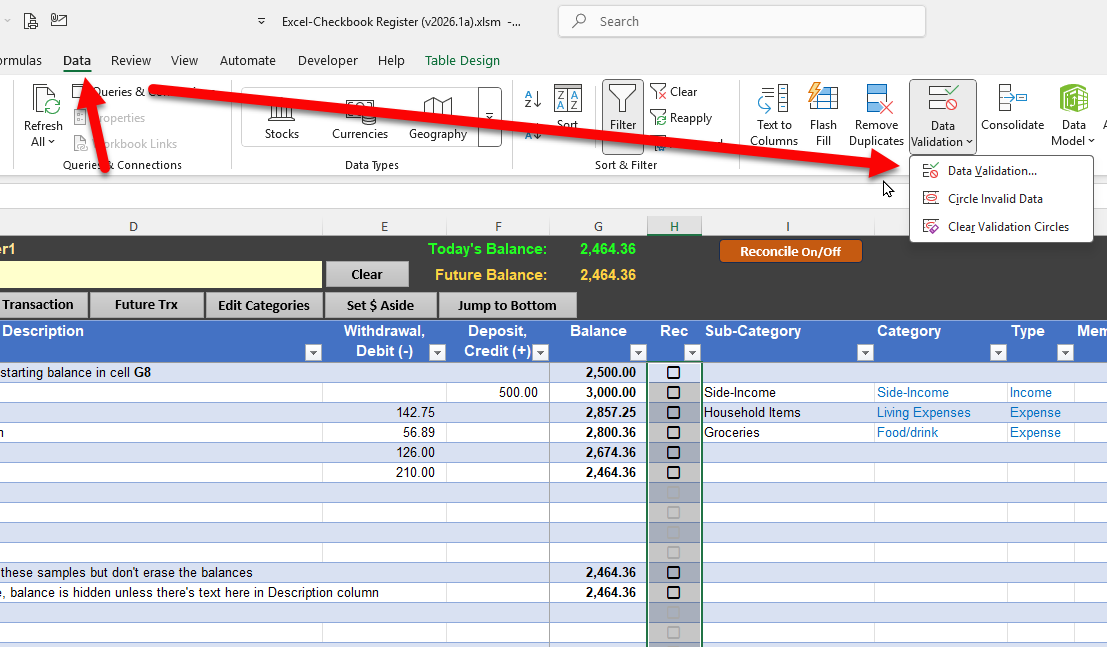
Task: Click the Refresh All icon
Action: click(x=44, y=100)
